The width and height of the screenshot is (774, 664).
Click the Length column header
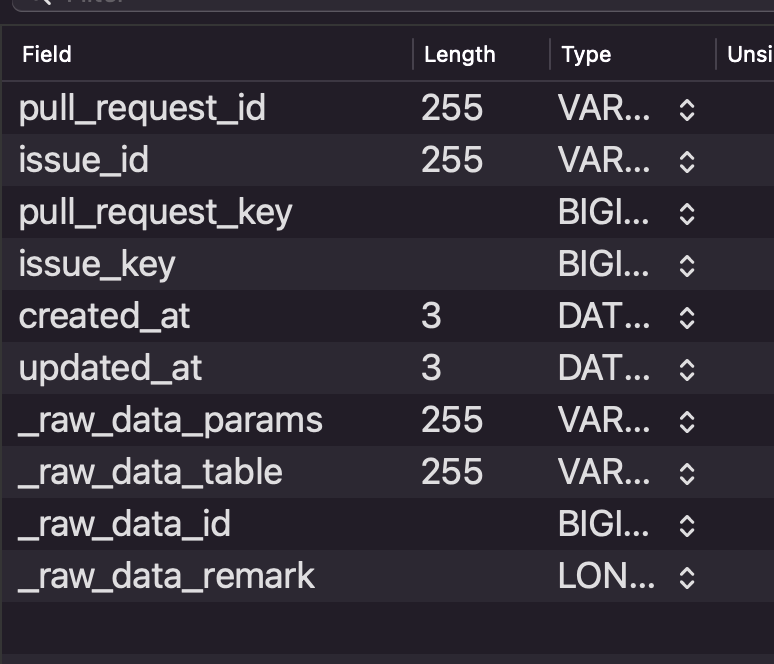(x=460, y=54)
